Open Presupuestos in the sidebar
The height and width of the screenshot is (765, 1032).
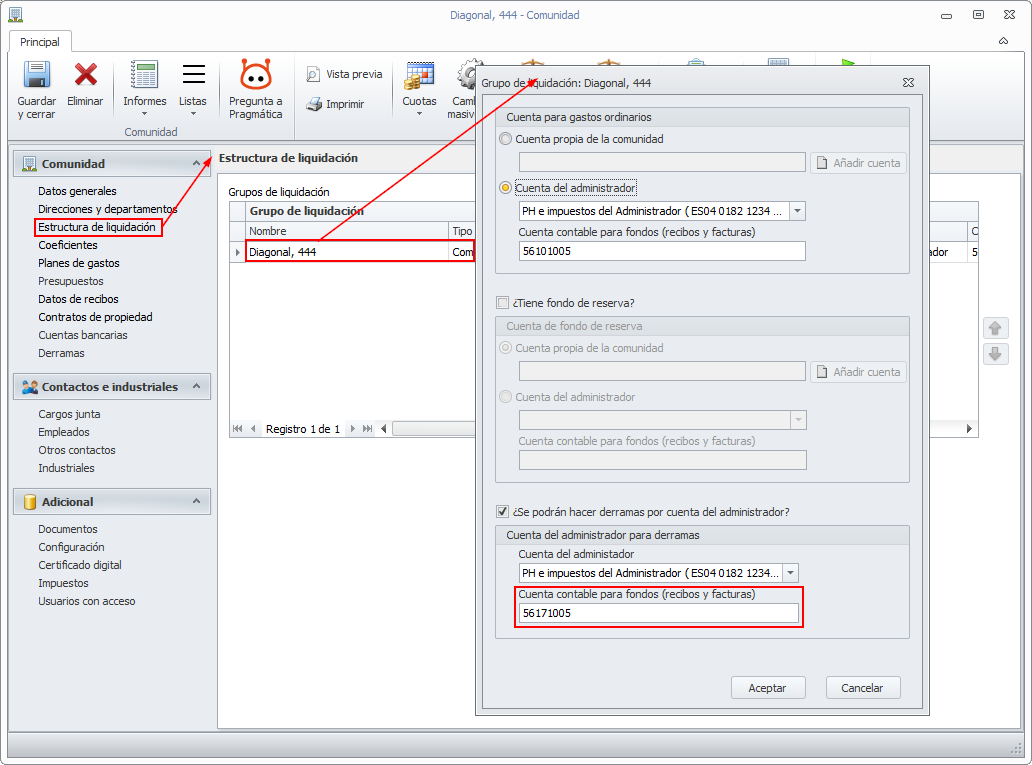coord(71,281)
